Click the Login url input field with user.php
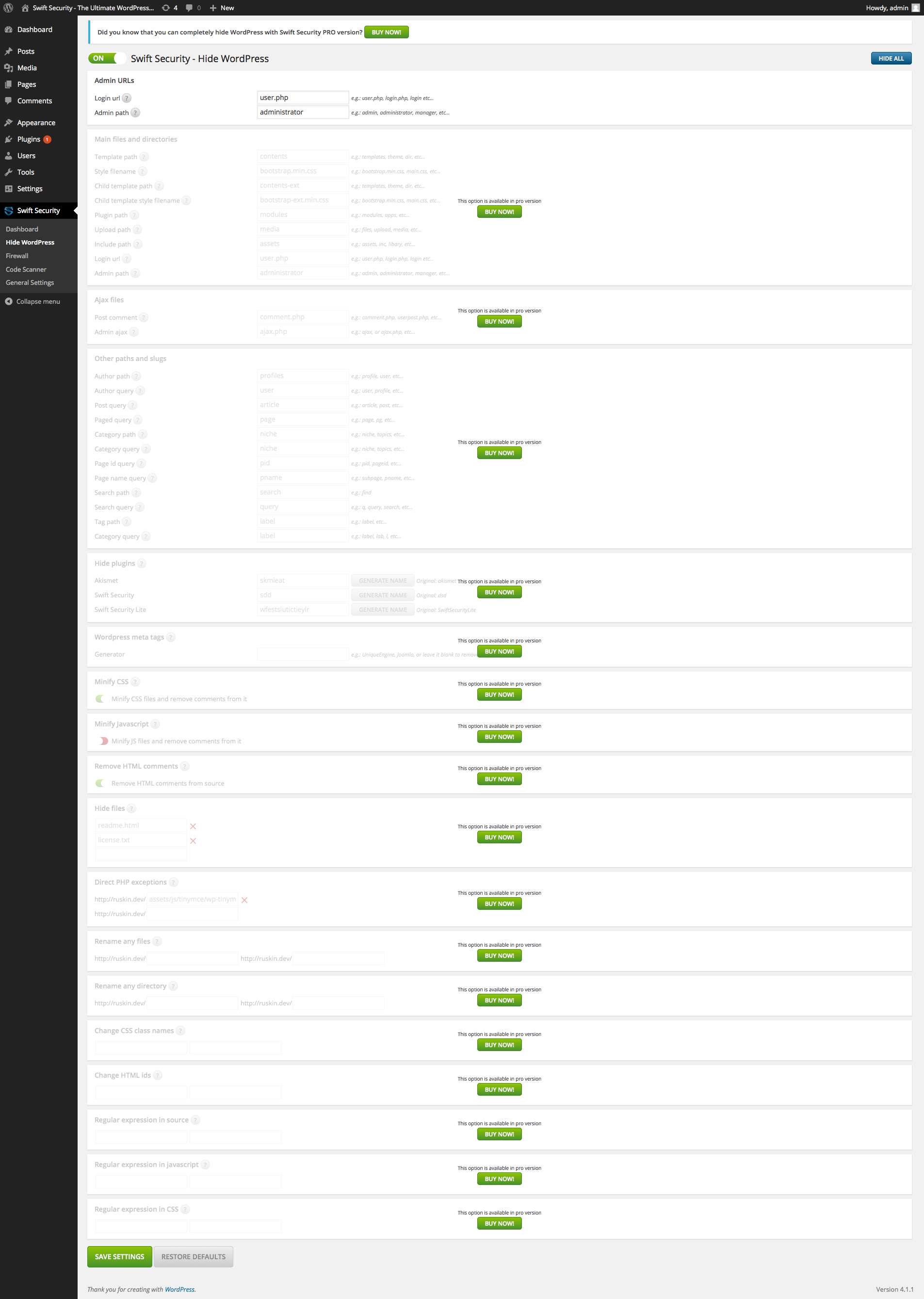Viewport: 924px width, 1299px height. tap(303, 98)
